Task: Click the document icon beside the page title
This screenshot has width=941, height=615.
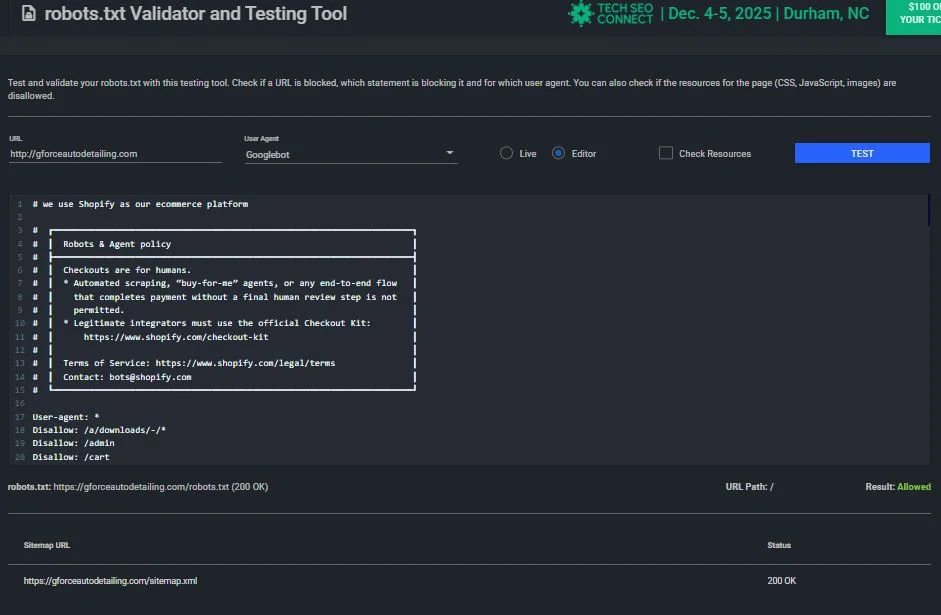Action: [28, 13]
